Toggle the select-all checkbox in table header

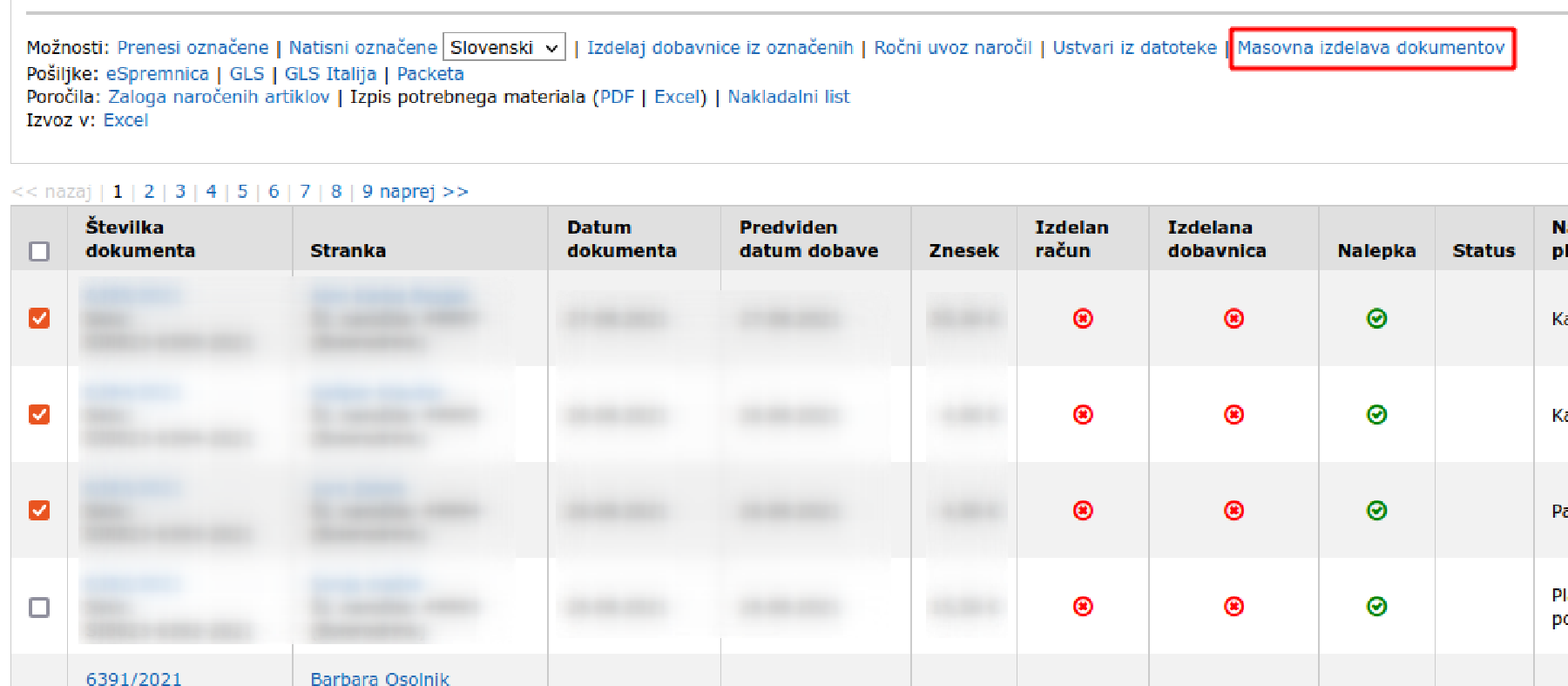click(39, 251)
